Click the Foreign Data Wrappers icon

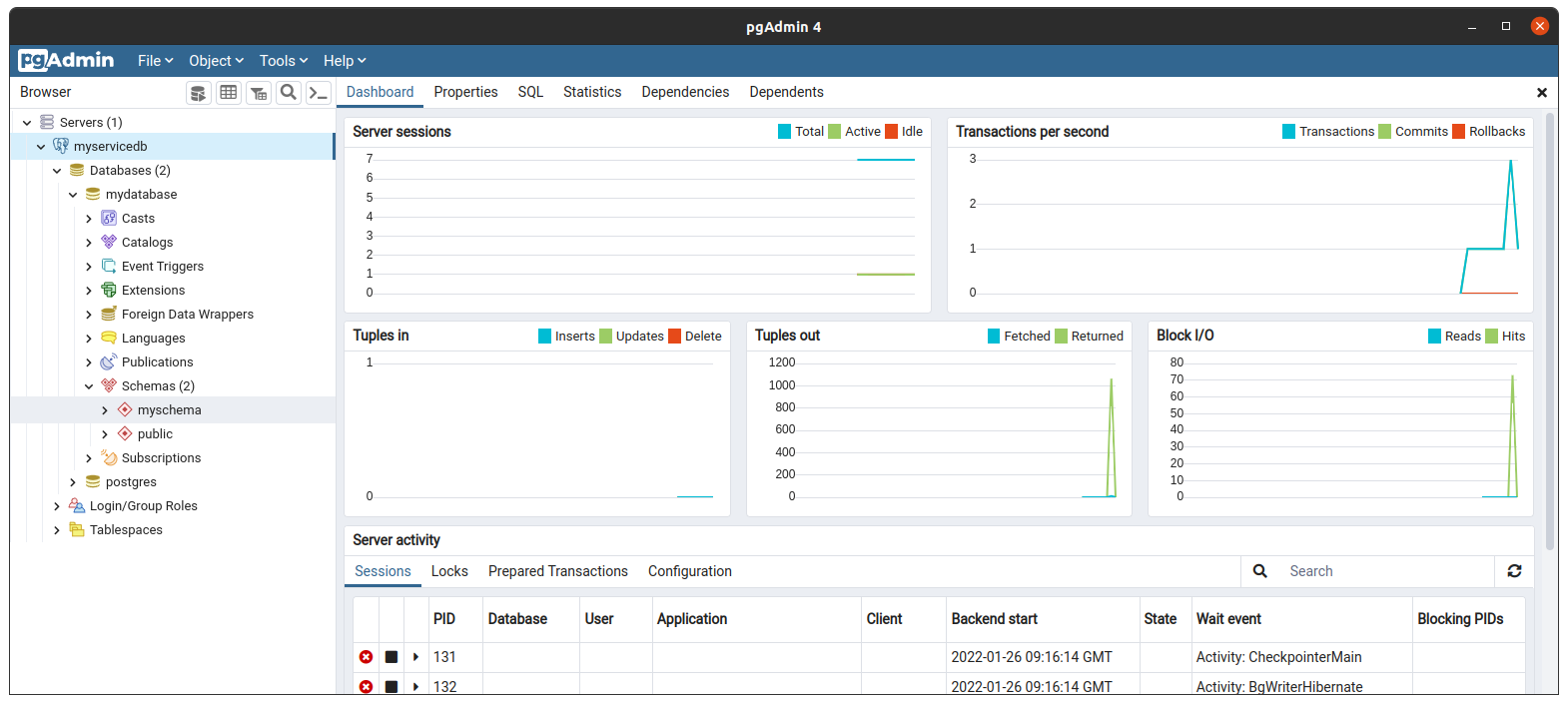[109, 314]
